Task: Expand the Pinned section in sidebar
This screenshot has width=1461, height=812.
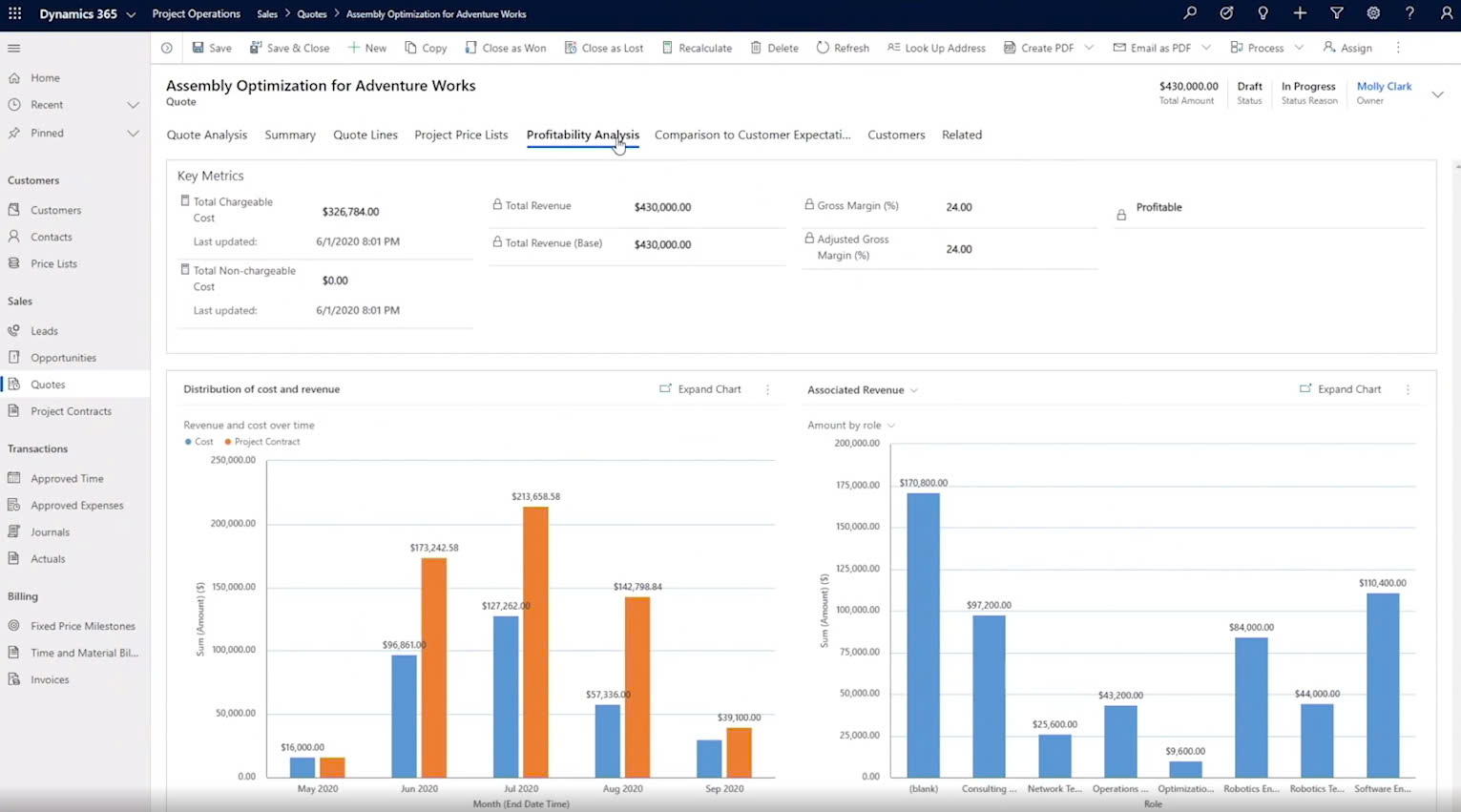Action: 133,134
